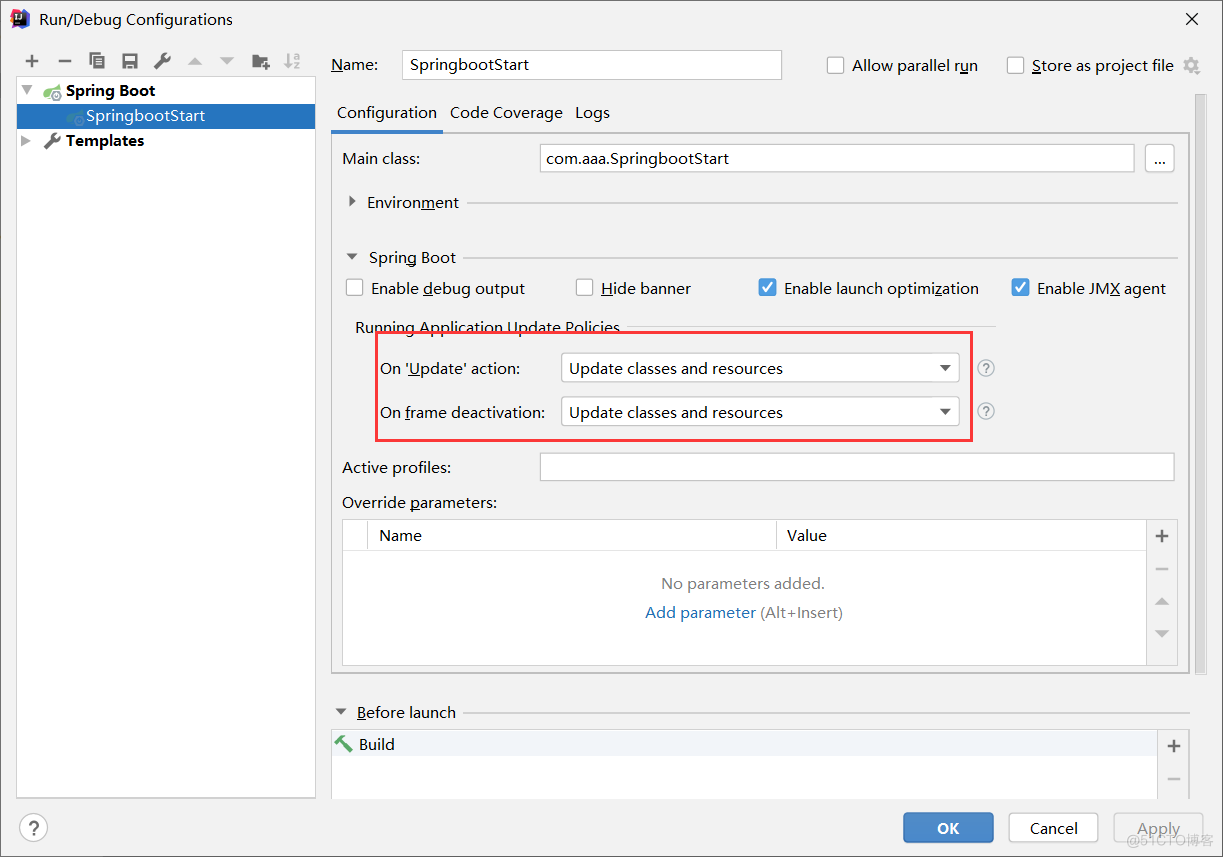The width and height of the screenshot is (1223, 857).
Task: Switch to the Configuration tab
Action: 387,113
